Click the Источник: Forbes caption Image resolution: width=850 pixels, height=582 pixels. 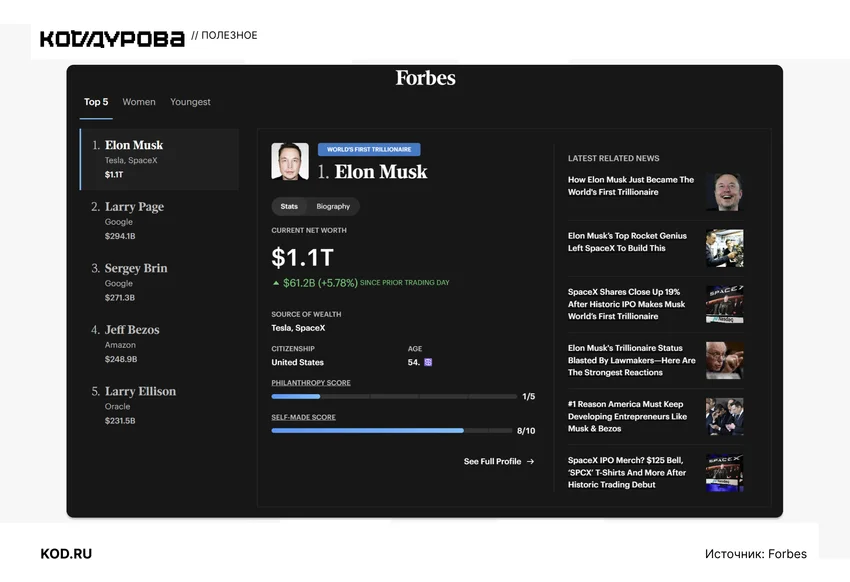(756, 554)
